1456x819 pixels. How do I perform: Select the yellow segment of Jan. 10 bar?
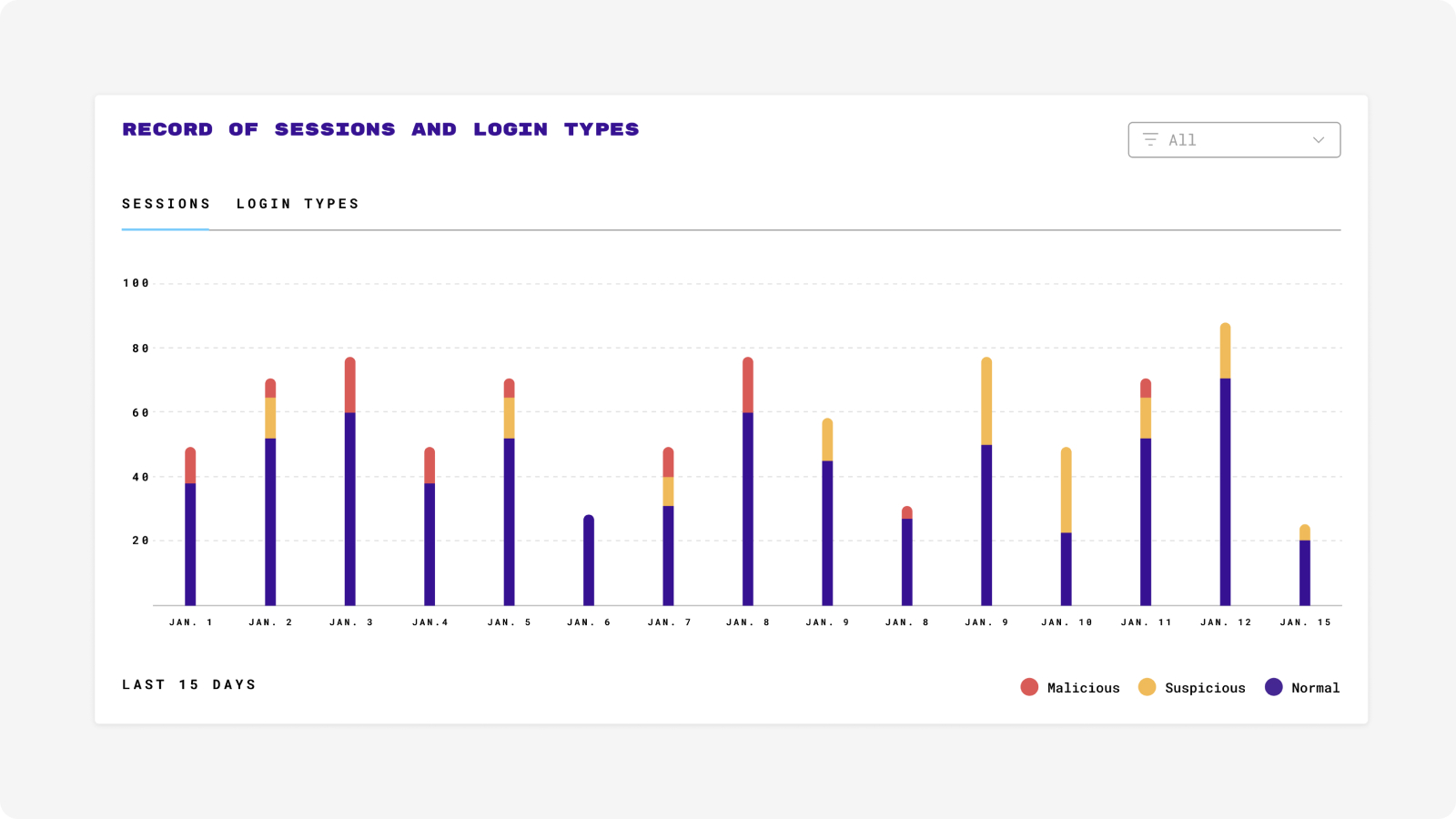[1066, 490]
